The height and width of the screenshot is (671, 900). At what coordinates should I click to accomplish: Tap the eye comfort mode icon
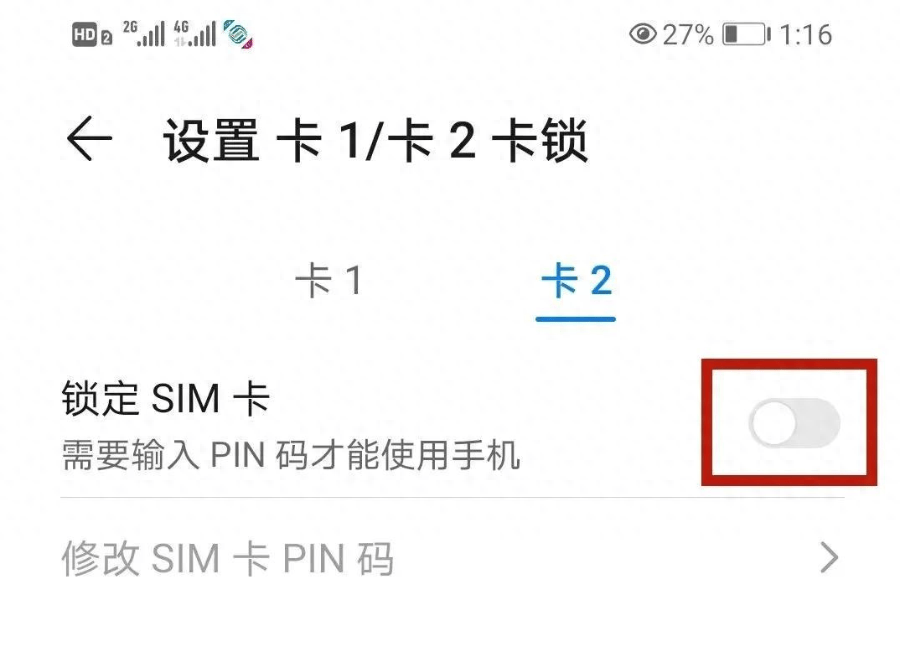(x=643, y=34)
